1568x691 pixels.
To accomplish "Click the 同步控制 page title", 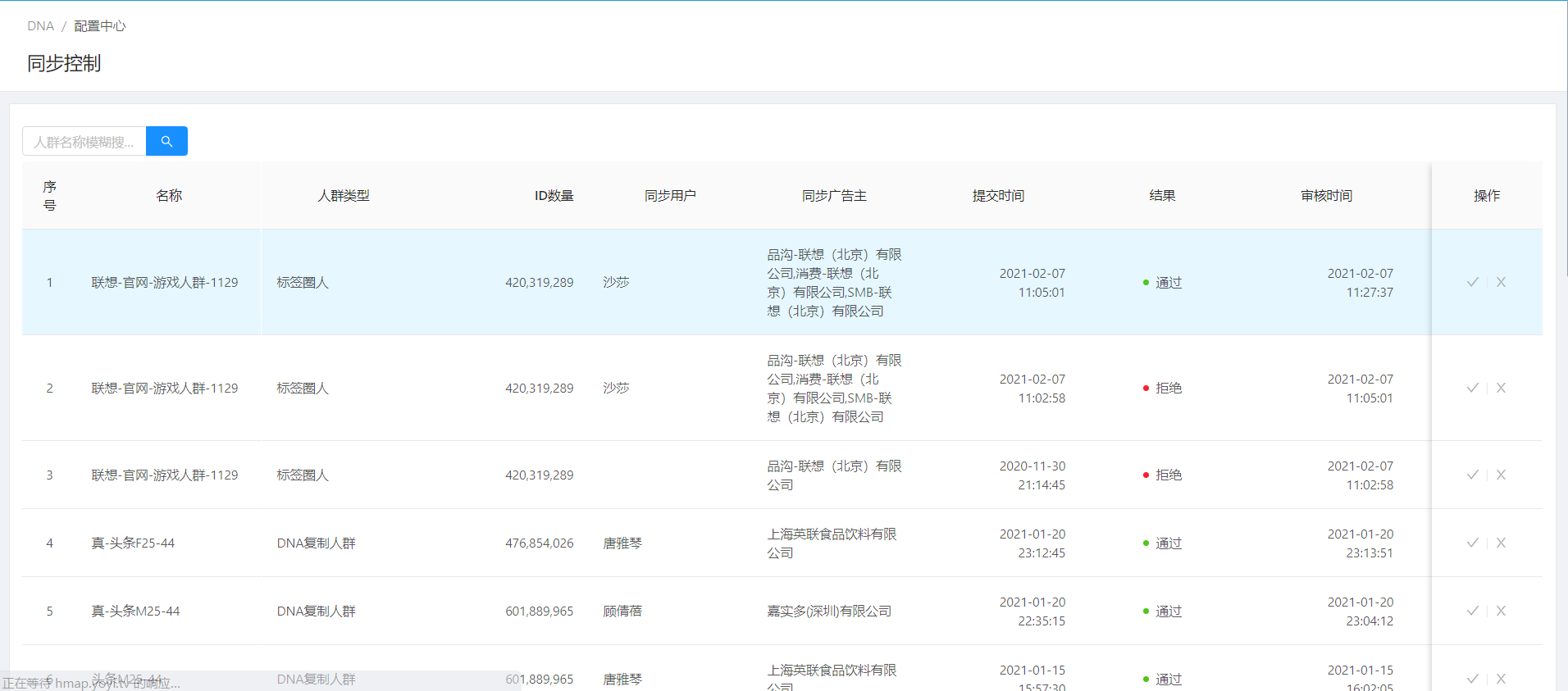I will (x=64, y=63).
